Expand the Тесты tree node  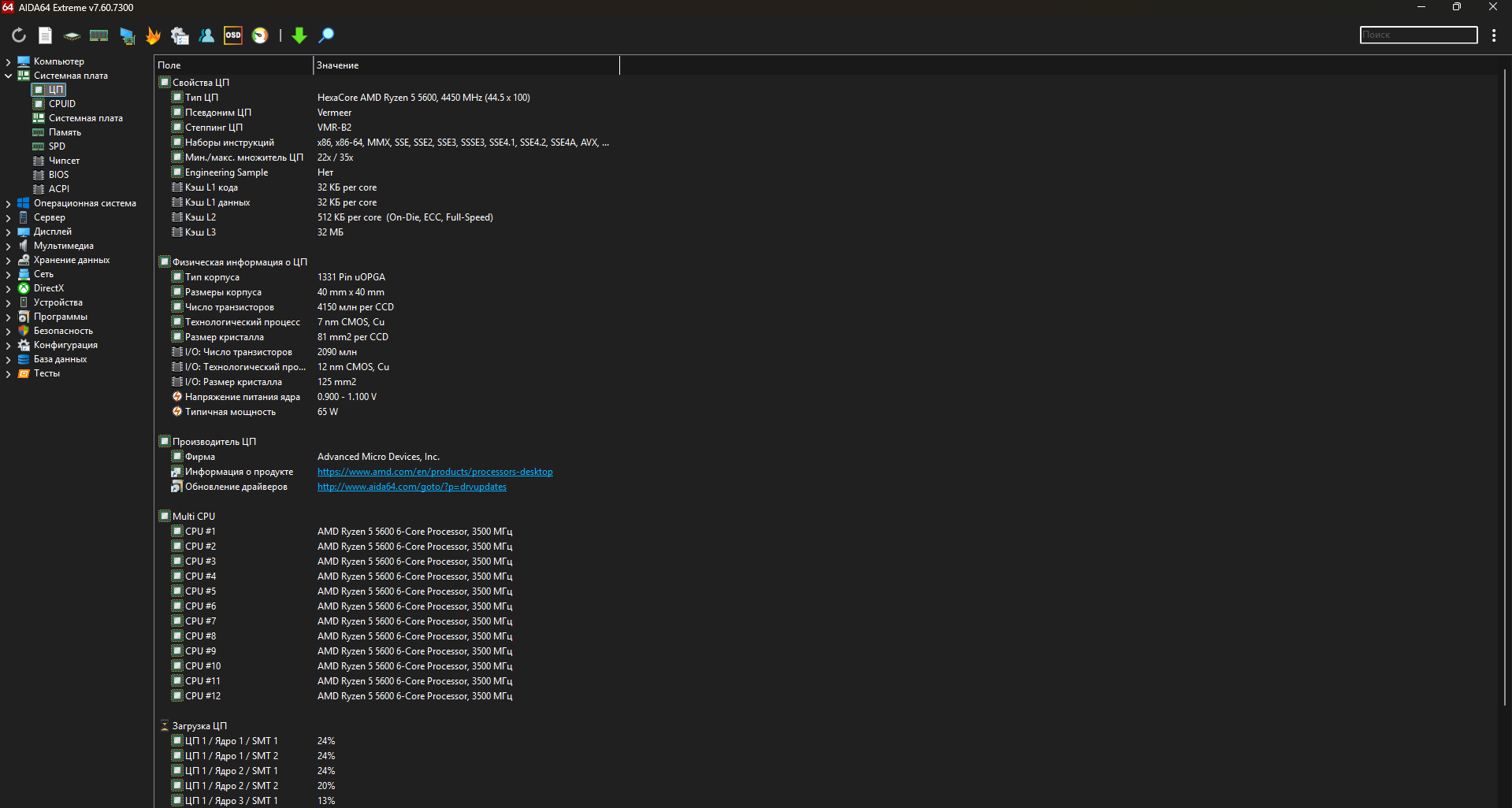pos(8,373)
